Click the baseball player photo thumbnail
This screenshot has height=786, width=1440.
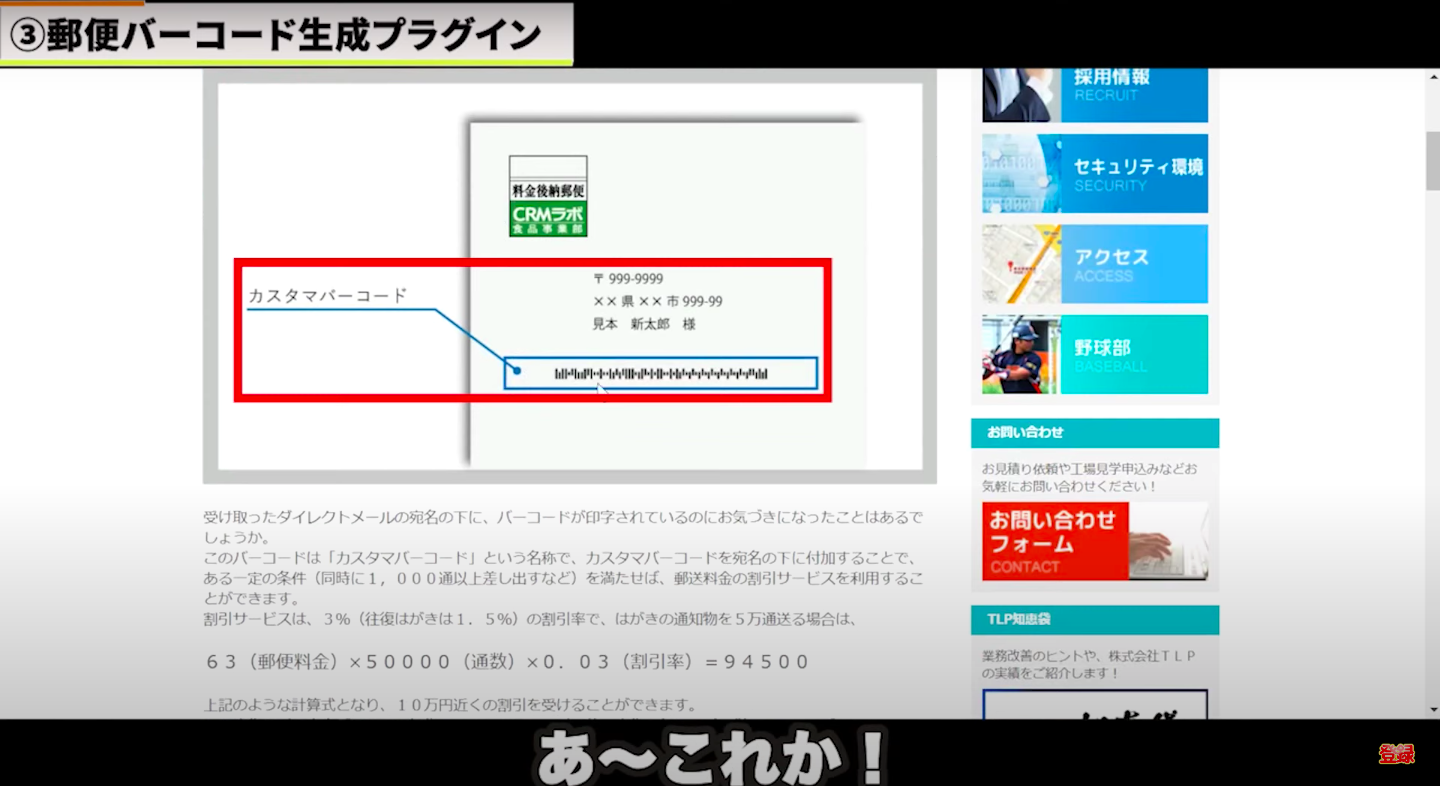point(1020,355)
